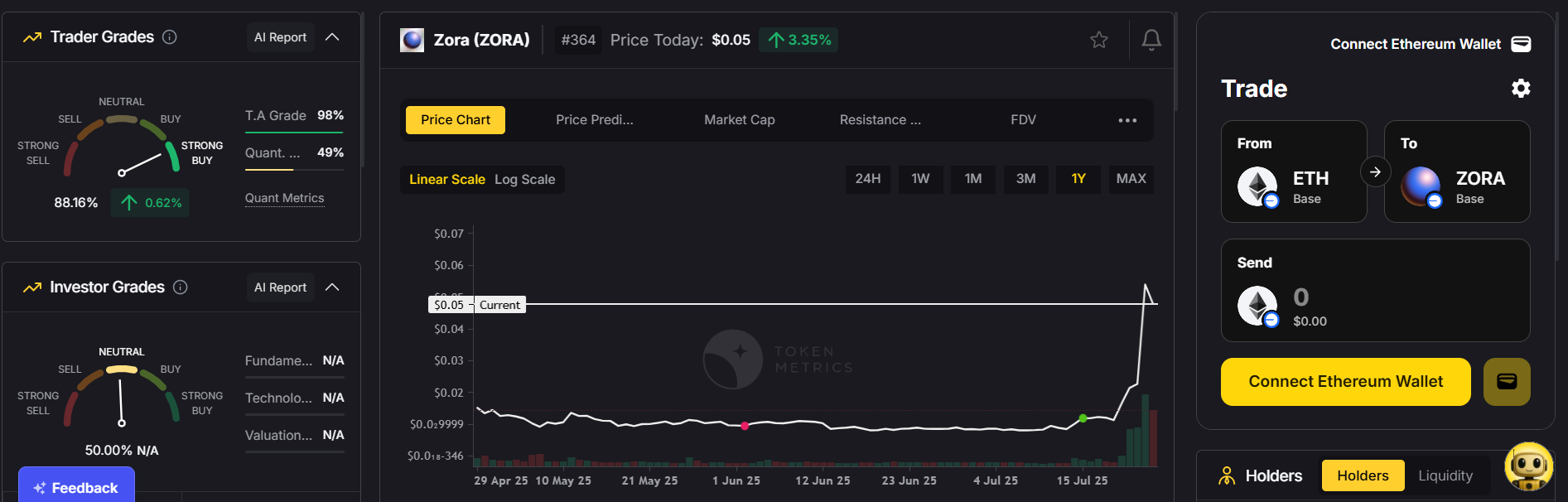Open the robot chatbot assistant icon
Screen dimensions: 1568x502
(1528, 466)
